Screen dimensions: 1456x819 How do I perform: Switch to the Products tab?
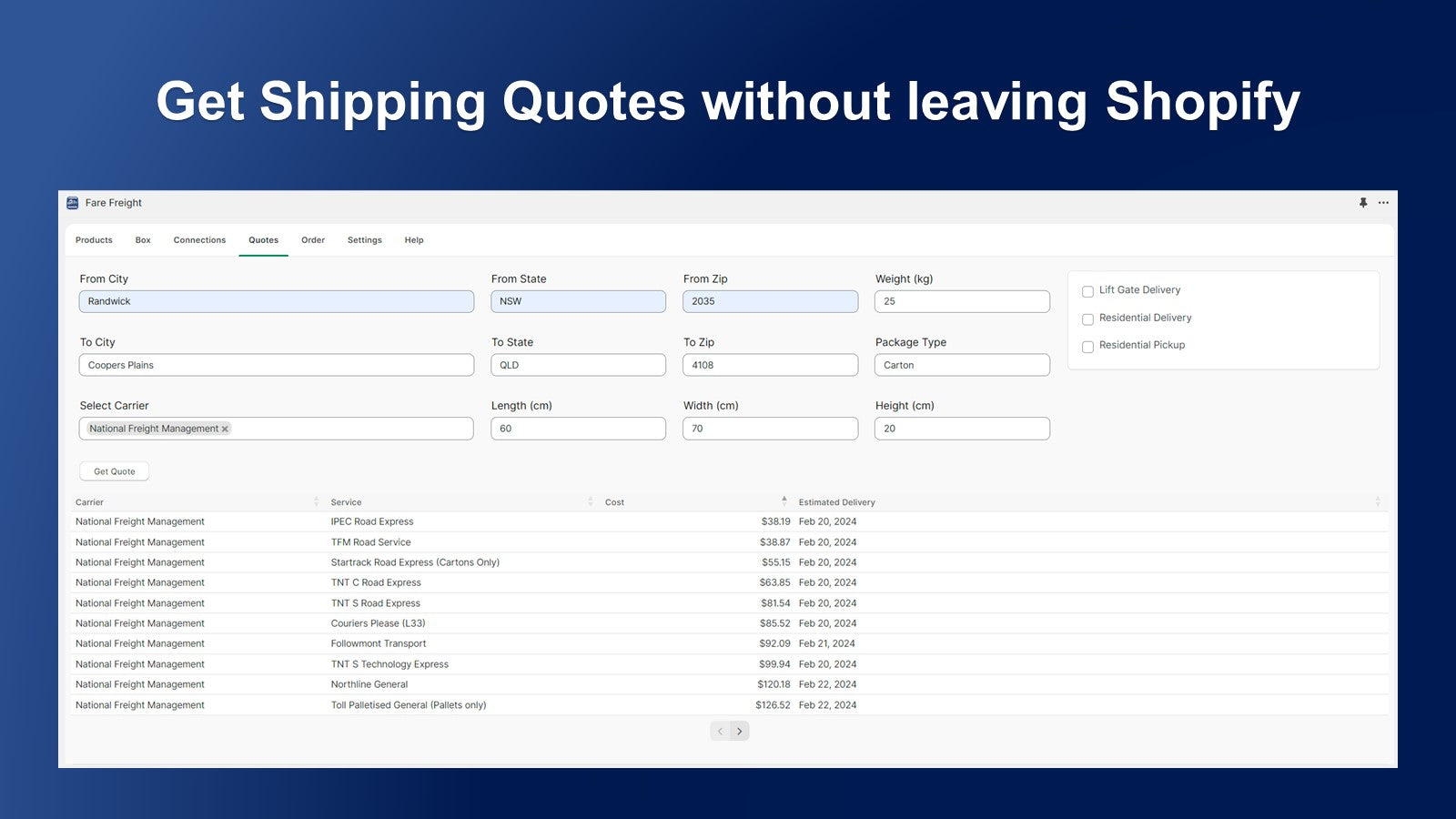coord(94,240)
